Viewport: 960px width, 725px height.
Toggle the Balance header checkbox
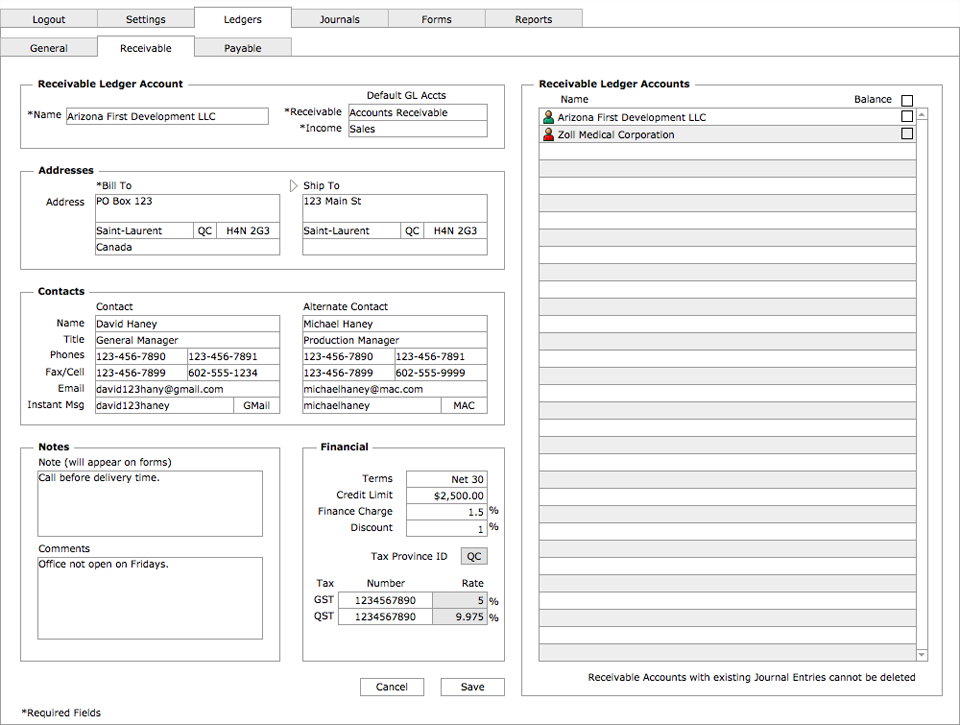pos(907,100)
